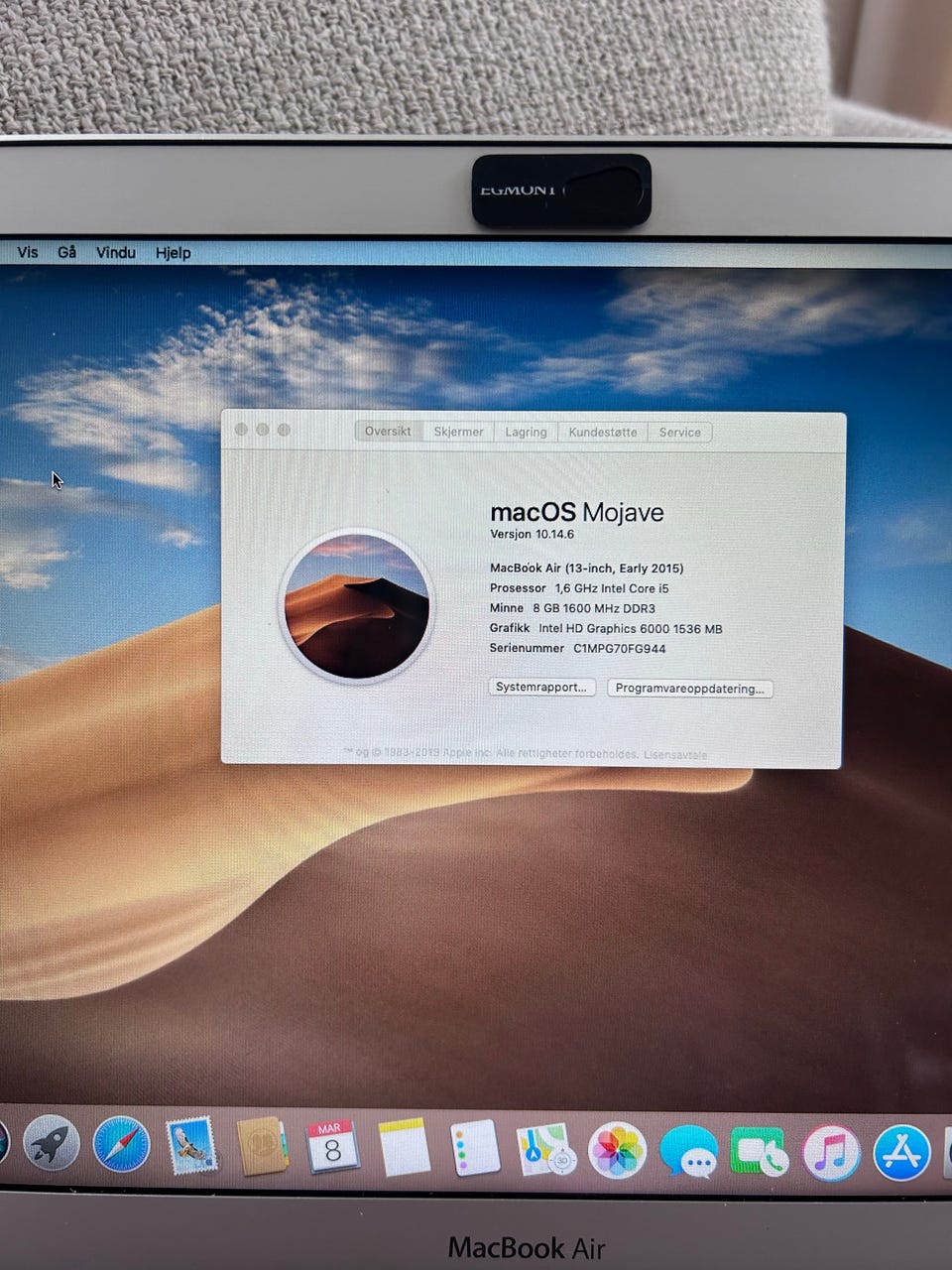Minimize the About This Mac window
The image size is (952, 1270).
[262, 430]
